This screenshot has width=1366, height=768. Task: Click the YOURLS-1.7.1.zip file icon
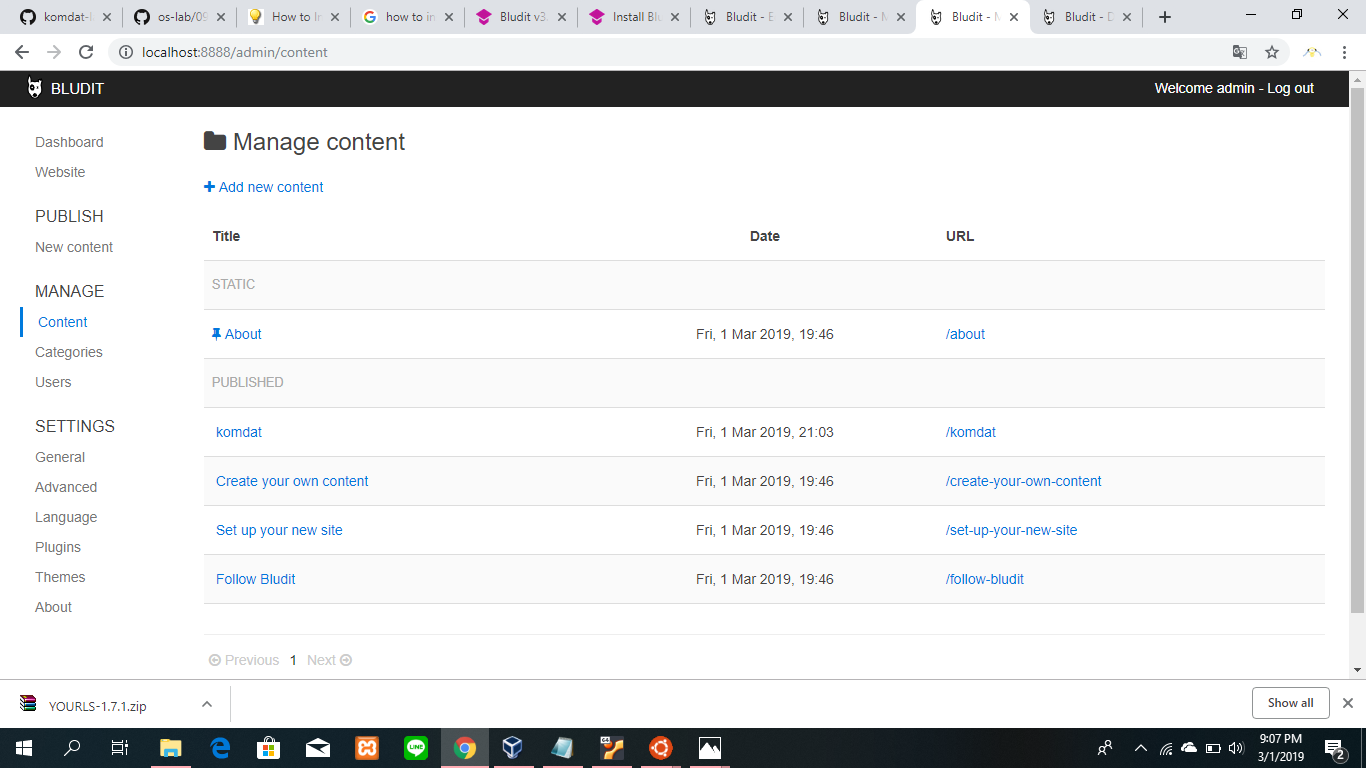pyautogui.click(x=29, y=704)
